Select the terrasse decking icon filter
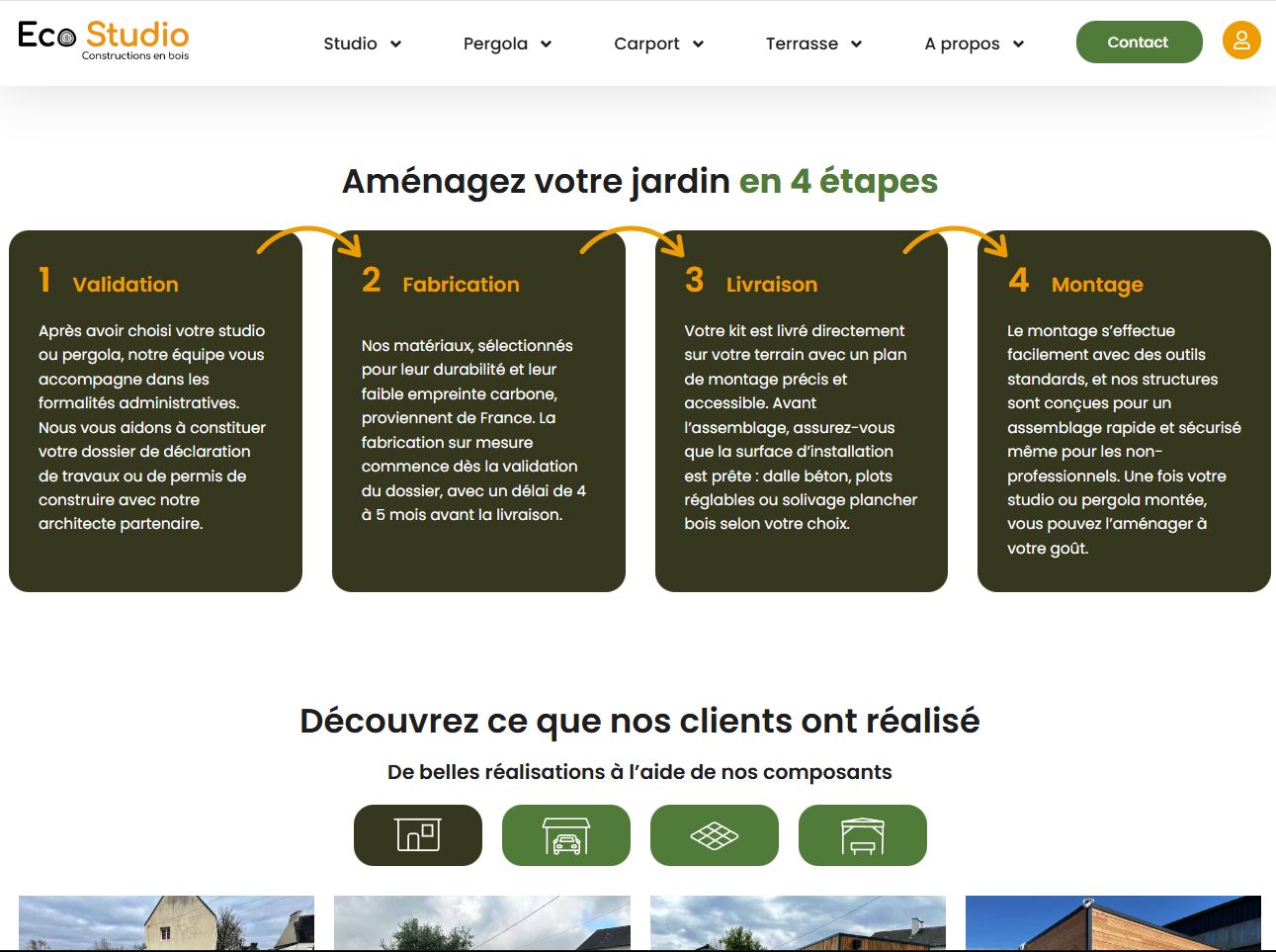Screen dimensions: 1276x952 click(x=715, y=835)
